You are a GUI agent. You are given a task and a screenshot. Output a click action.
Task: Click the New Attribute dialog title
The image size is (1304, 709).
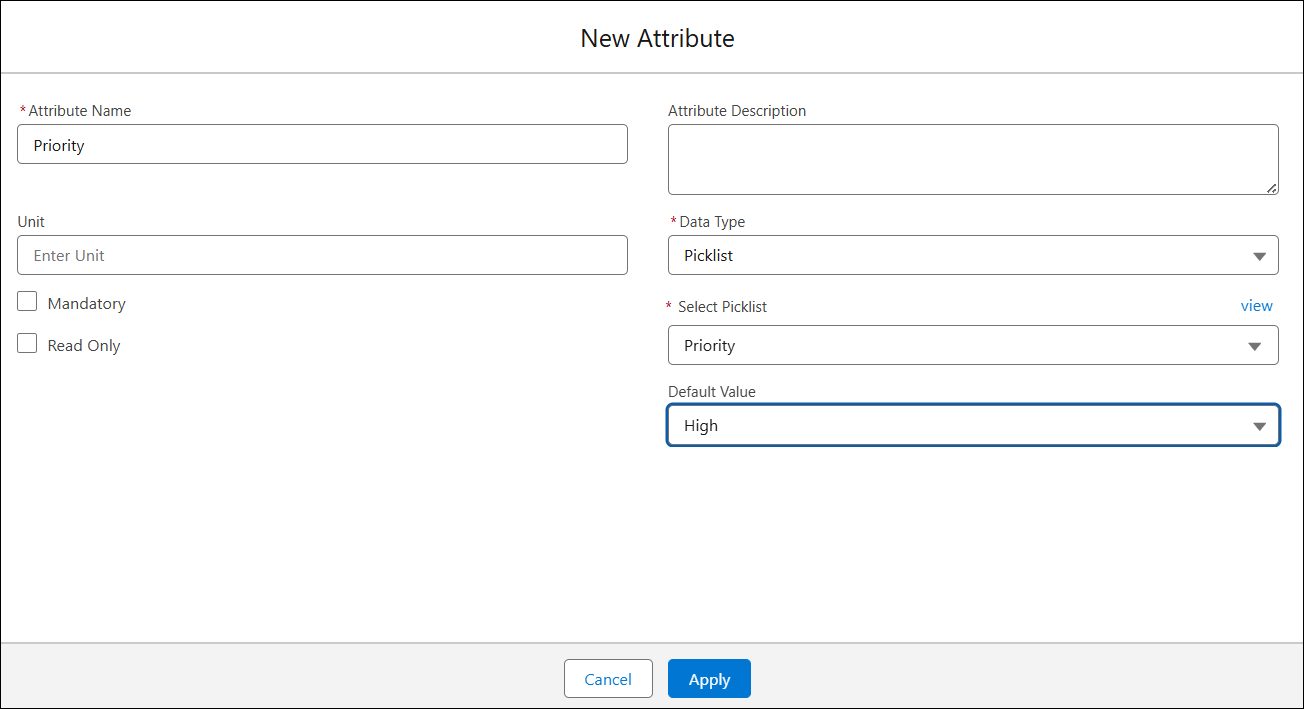(657, 39)
